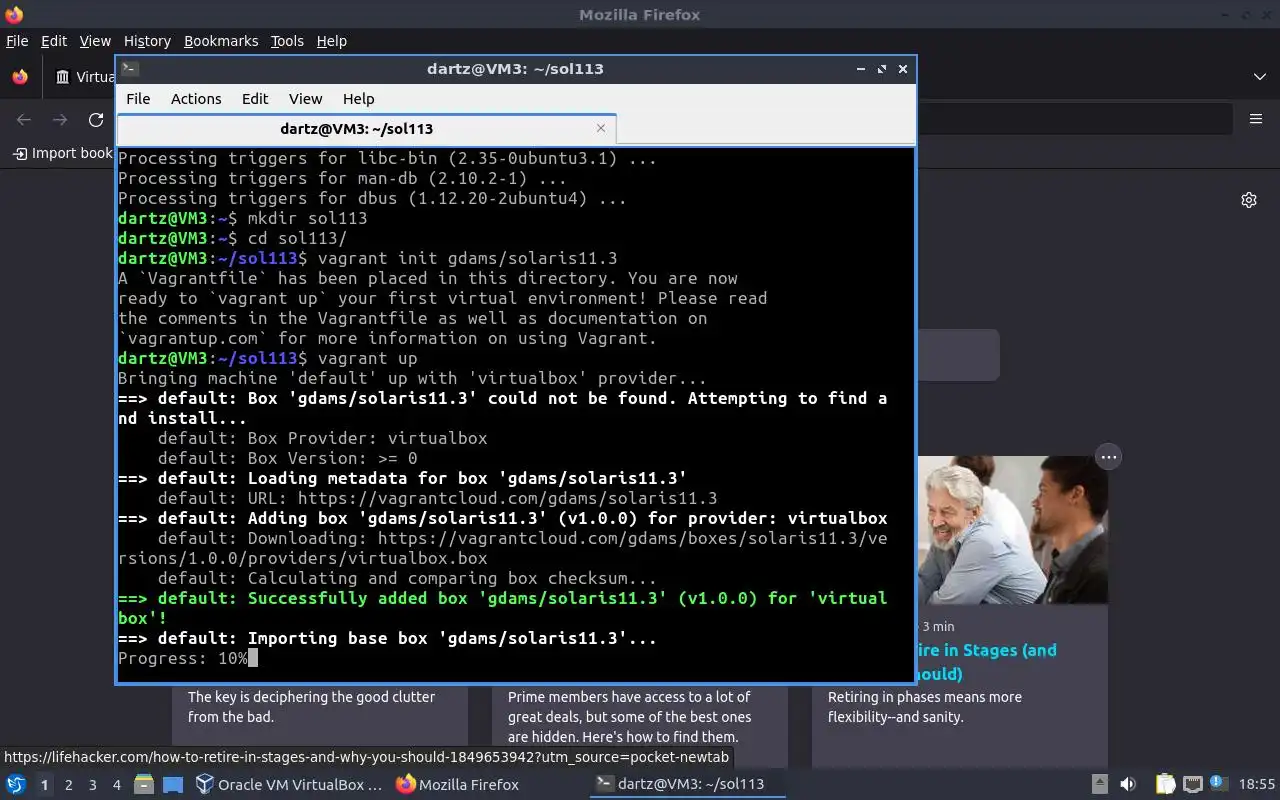Viewport: 1280px width, 800px height.
Task: Switch to Oracle VM VirtualBox taskbar entry
Action: pyautogui.click(x=289, y=785)
